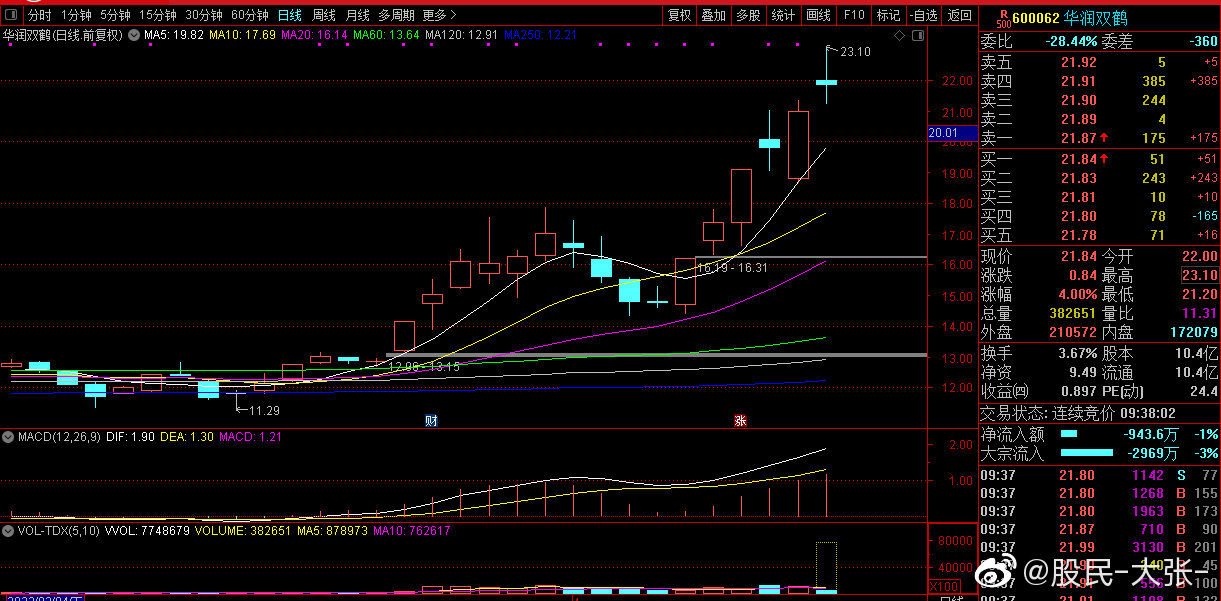Click the 卖五 price 21.92 row
Viewport: 1221px width, 601px height.
click(1099, 62)
